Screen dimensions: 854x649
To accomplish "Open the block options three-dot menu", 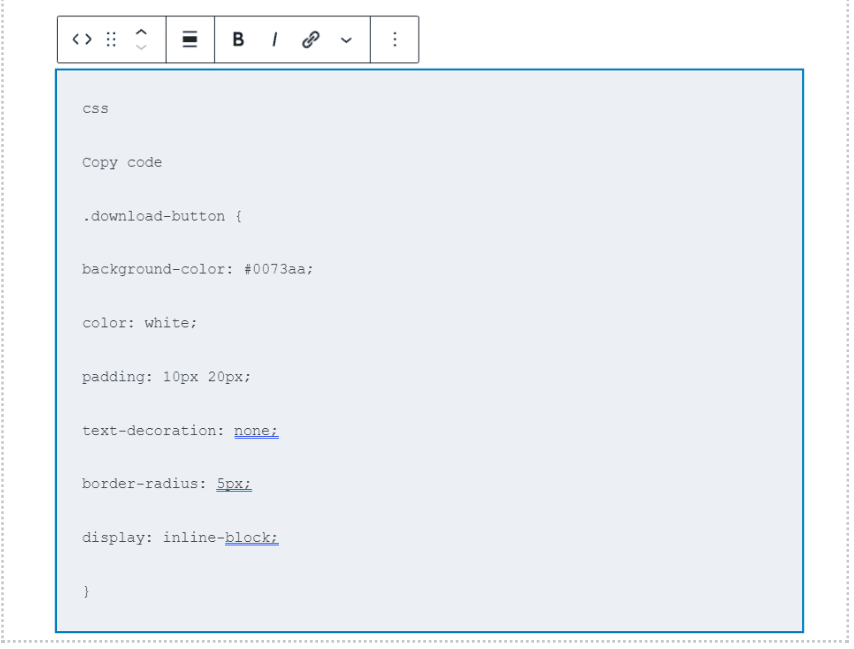I will 395,39.
